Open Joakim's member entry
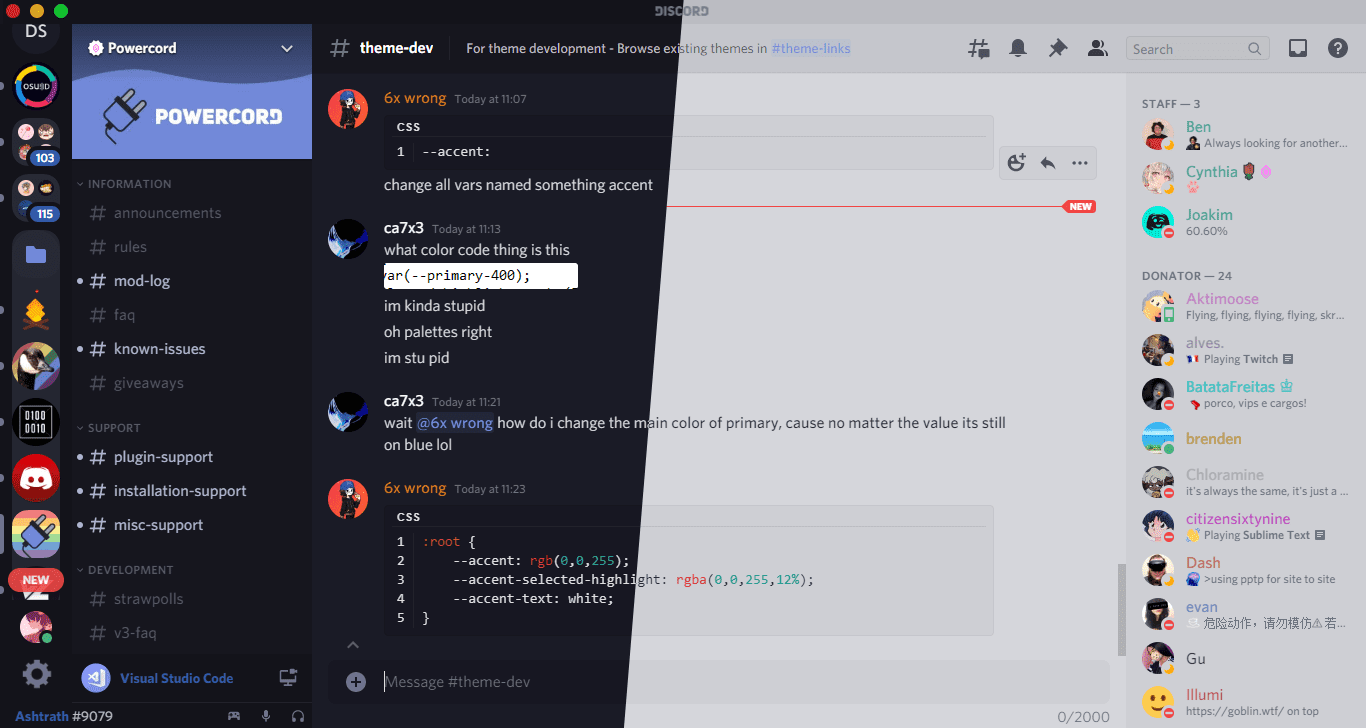This screenshot has width=1366, height=728. coord(1246,222)
